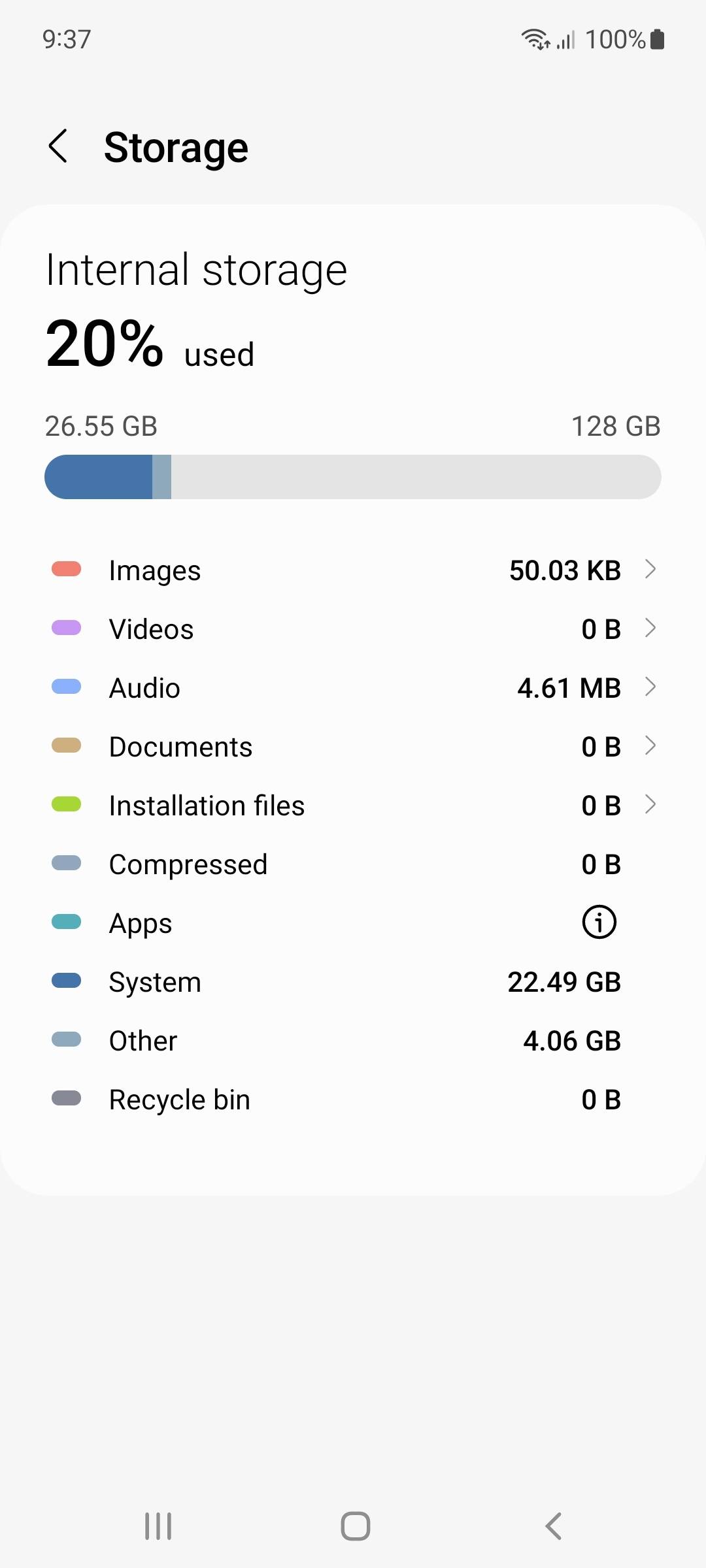Screen dimensions: 706x1568
Task: Expand the Images category chevron
Action: 650,569
